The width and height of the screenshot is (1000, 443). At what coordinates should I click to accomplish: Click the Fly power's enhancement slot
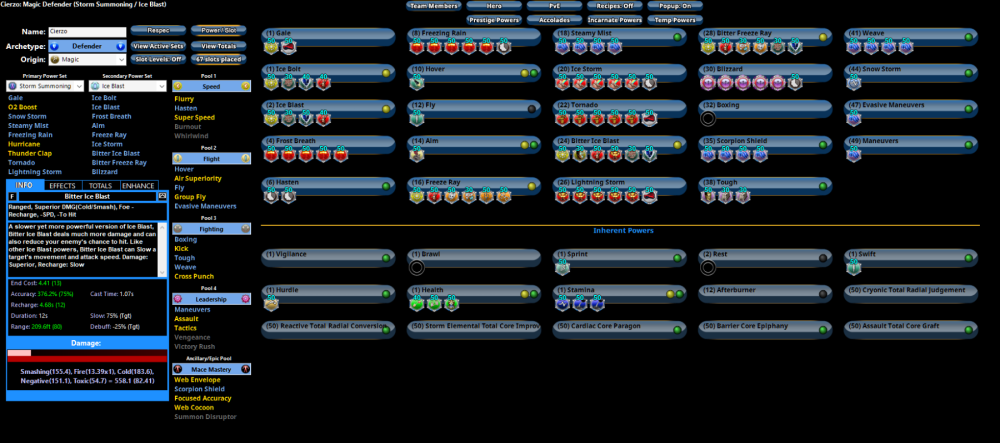[x=418, y=117]
